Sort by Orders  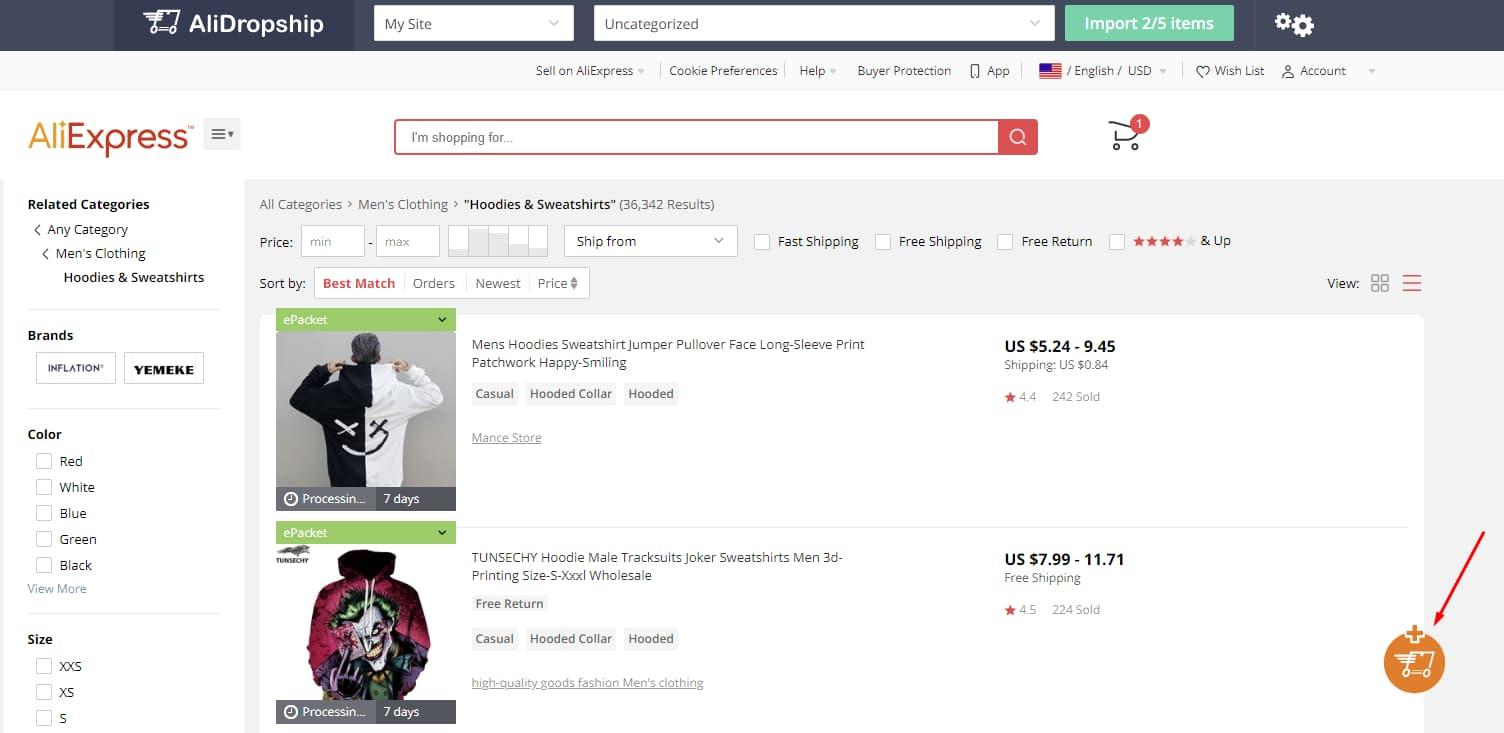click(x=434, y=284)
